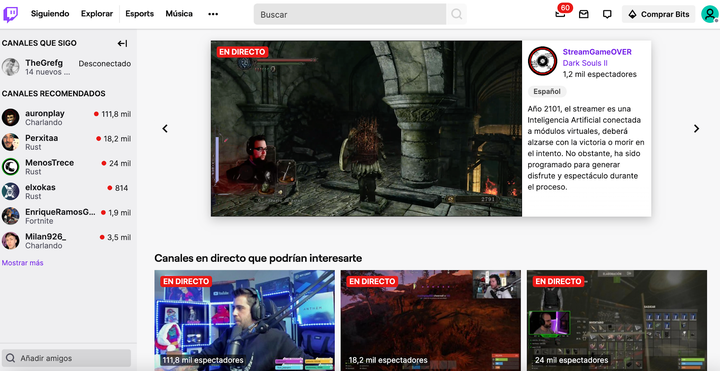Viewport: 720px width, 371px height.
Task: Click the 111,8 mil viewer count in sidebar
Action: tap(116, 114)
